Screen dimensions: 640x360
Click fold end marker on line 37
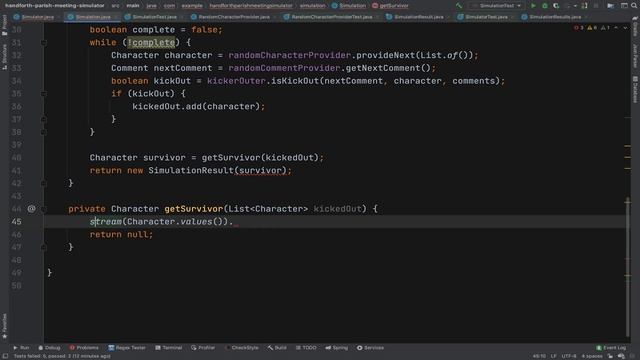[44, 119]
